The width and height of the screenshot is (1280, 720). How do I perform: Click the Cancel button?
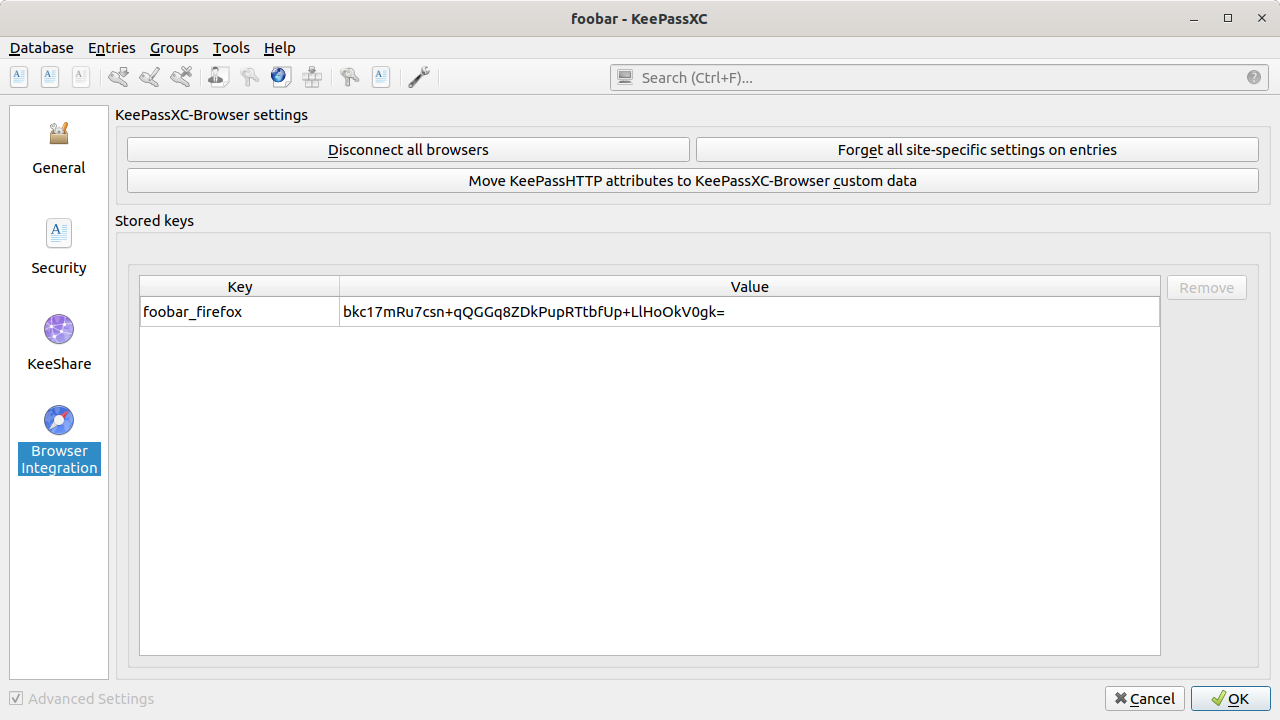point(1145,699)
